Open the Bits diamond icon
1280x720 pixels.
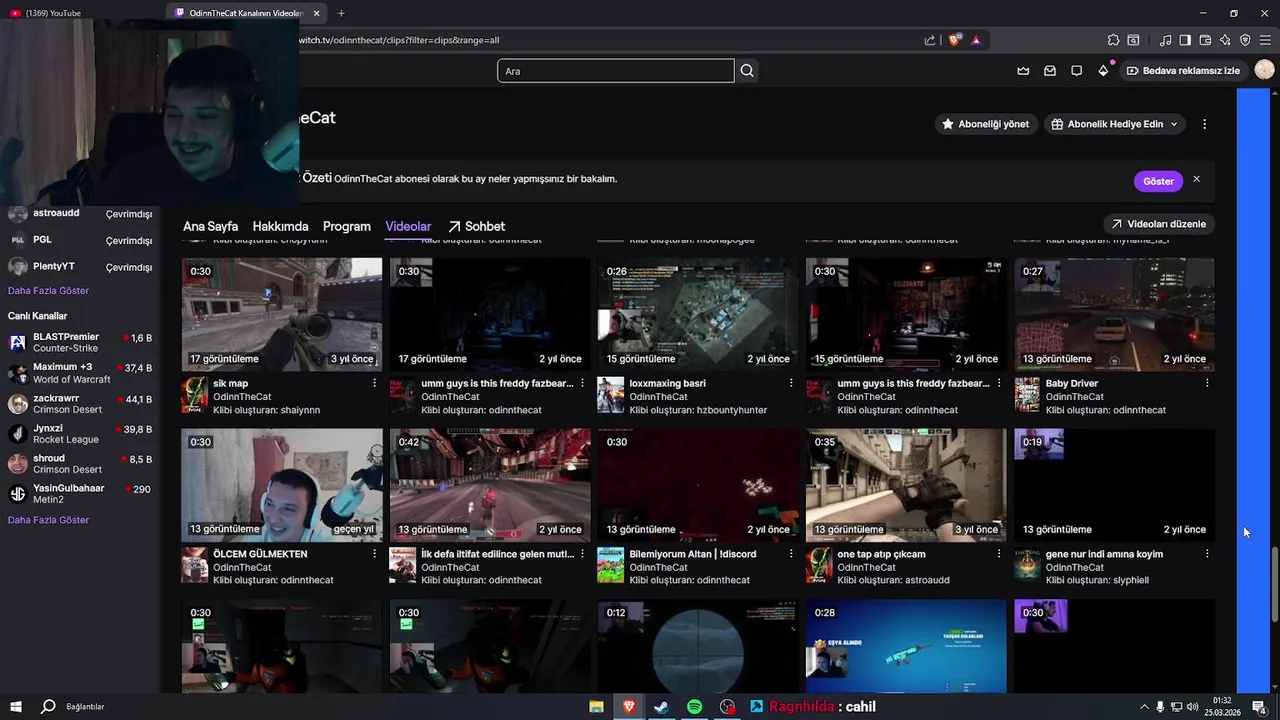[x=1103, y=71]
